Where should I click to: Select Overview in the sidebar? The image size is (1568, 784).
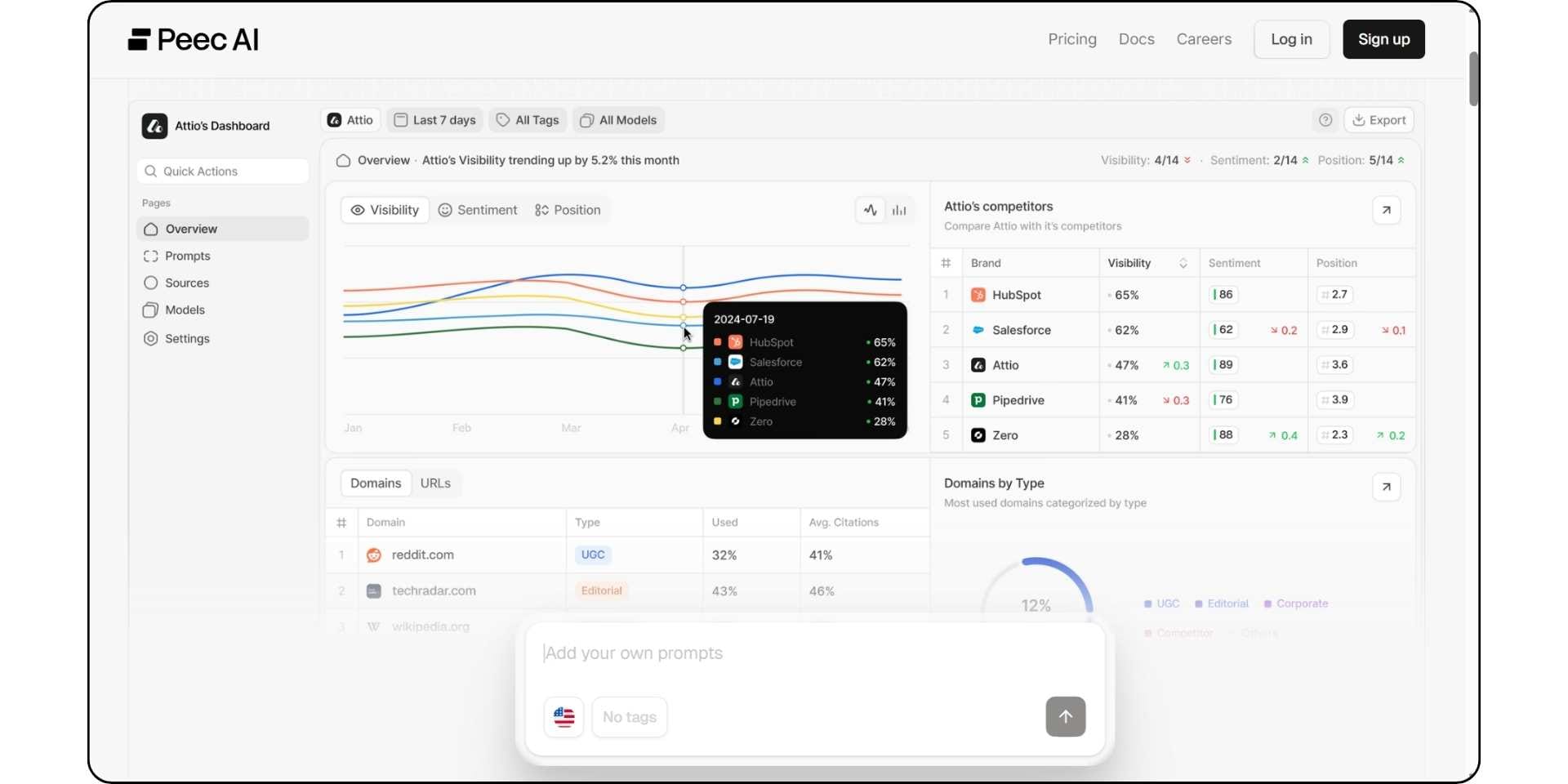pos(223,229)
